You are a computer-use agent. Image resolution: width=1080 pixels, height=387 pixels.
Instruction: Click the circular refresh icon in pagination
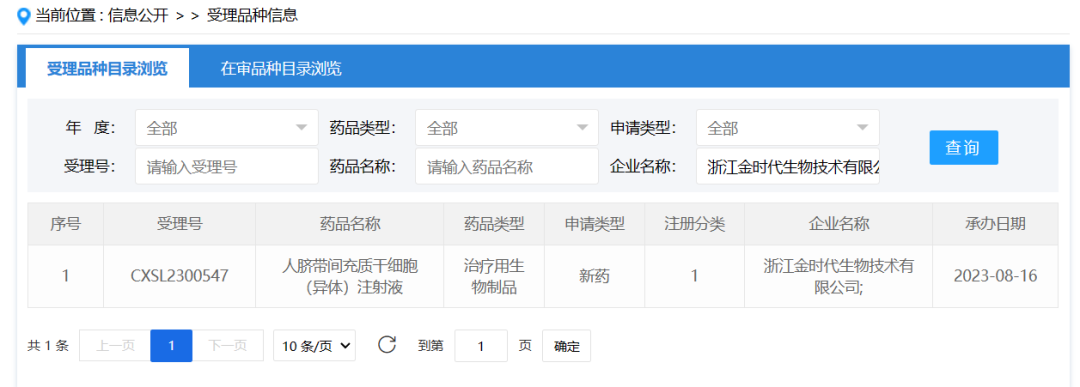[x=387, y=344]
